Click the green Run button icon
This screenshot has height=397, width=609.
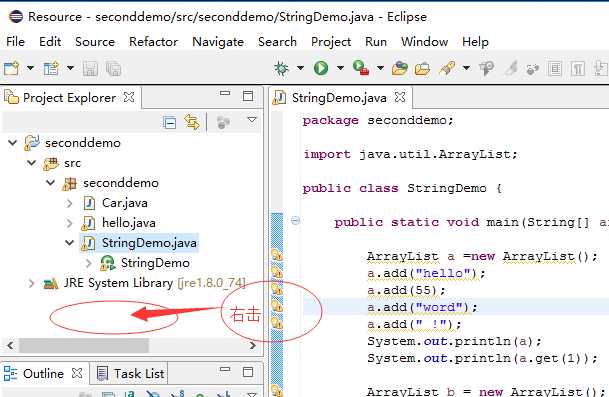point(321,68)
